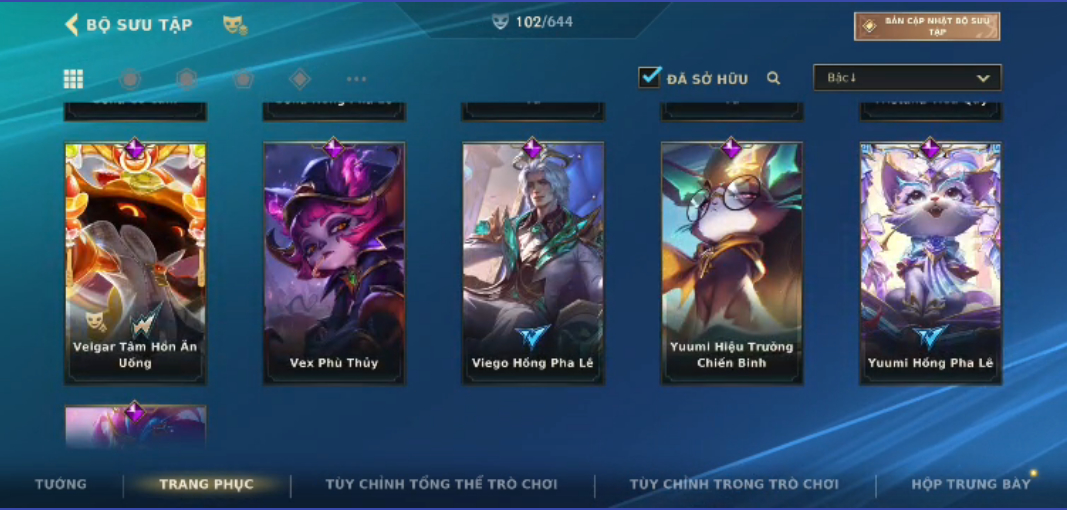This screenshot has width=1067, height=510.
Task: Go back using Bộ Sưu Tập arrow
Action: pos(71,25)
